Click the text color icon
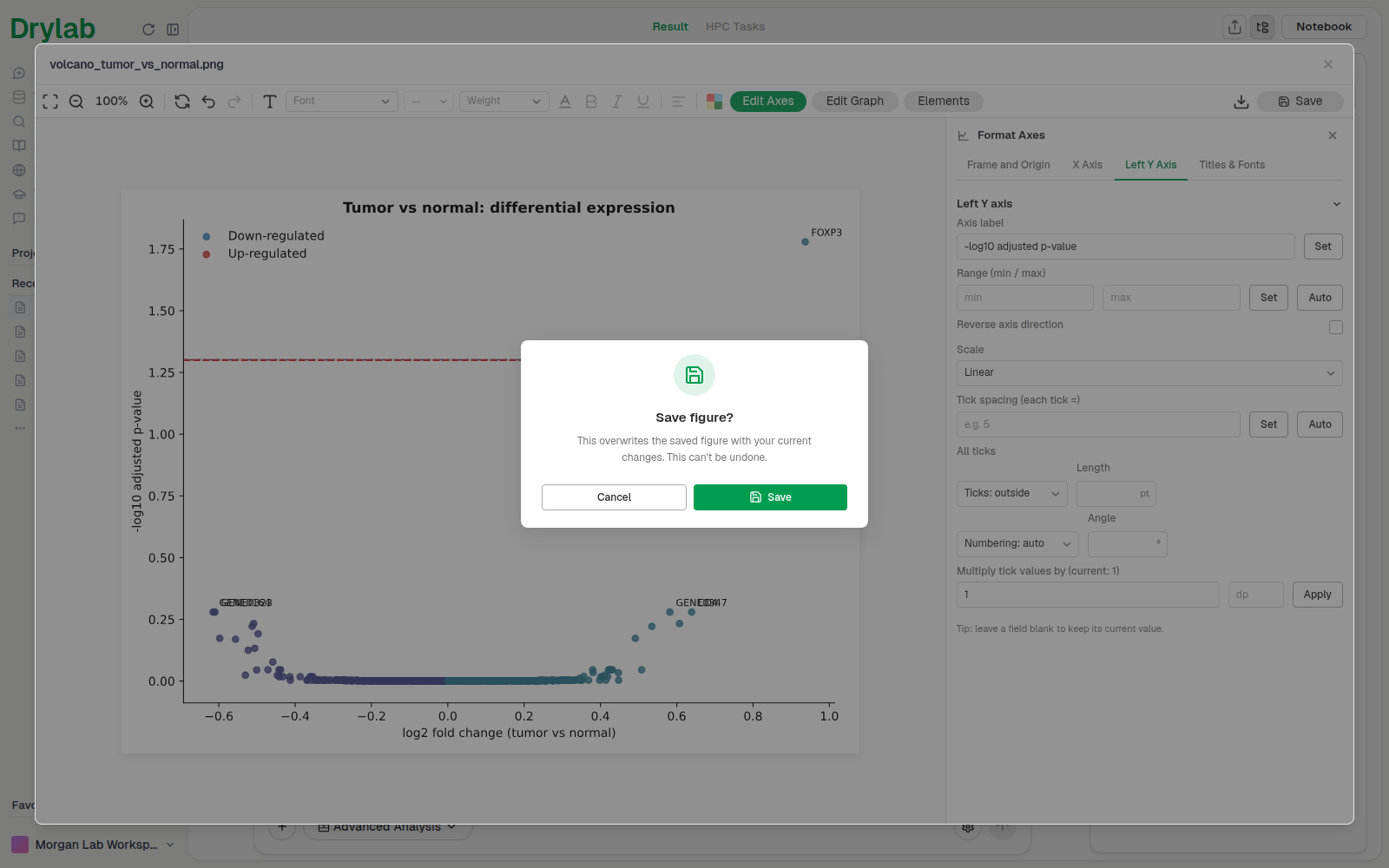Screen dimensions: 1389x868 565,102
